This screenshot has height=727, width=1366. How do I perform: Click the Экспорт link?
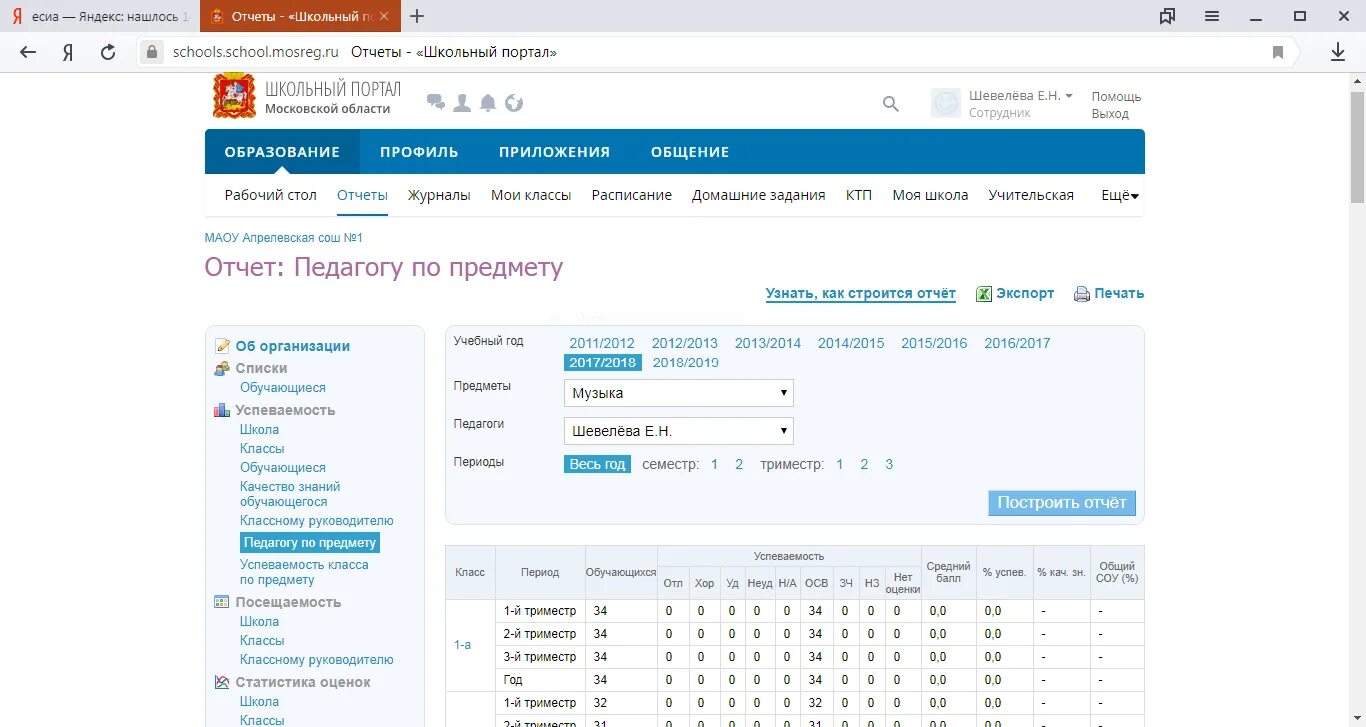1025,294
